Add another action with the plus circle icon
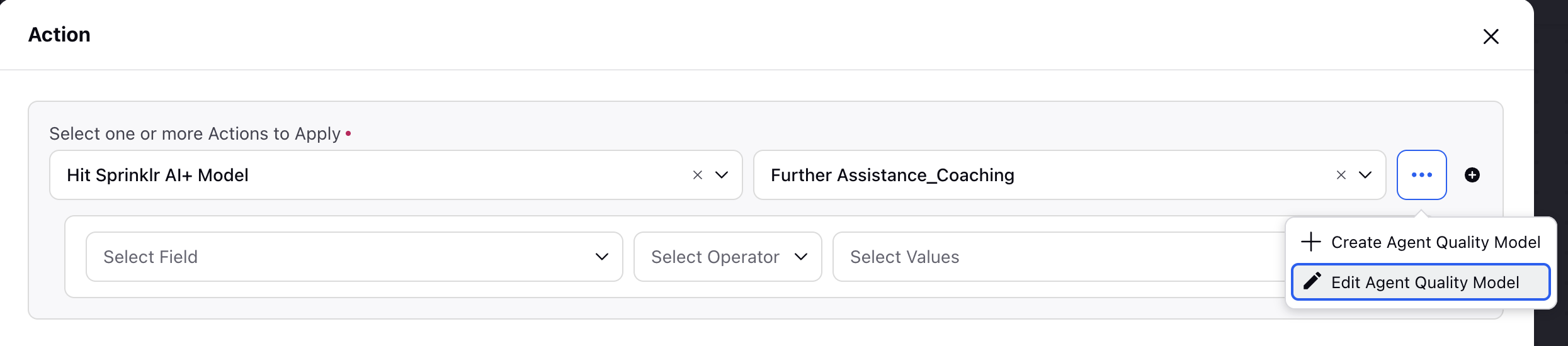 pyautogui.click(x=1472, y=175)
